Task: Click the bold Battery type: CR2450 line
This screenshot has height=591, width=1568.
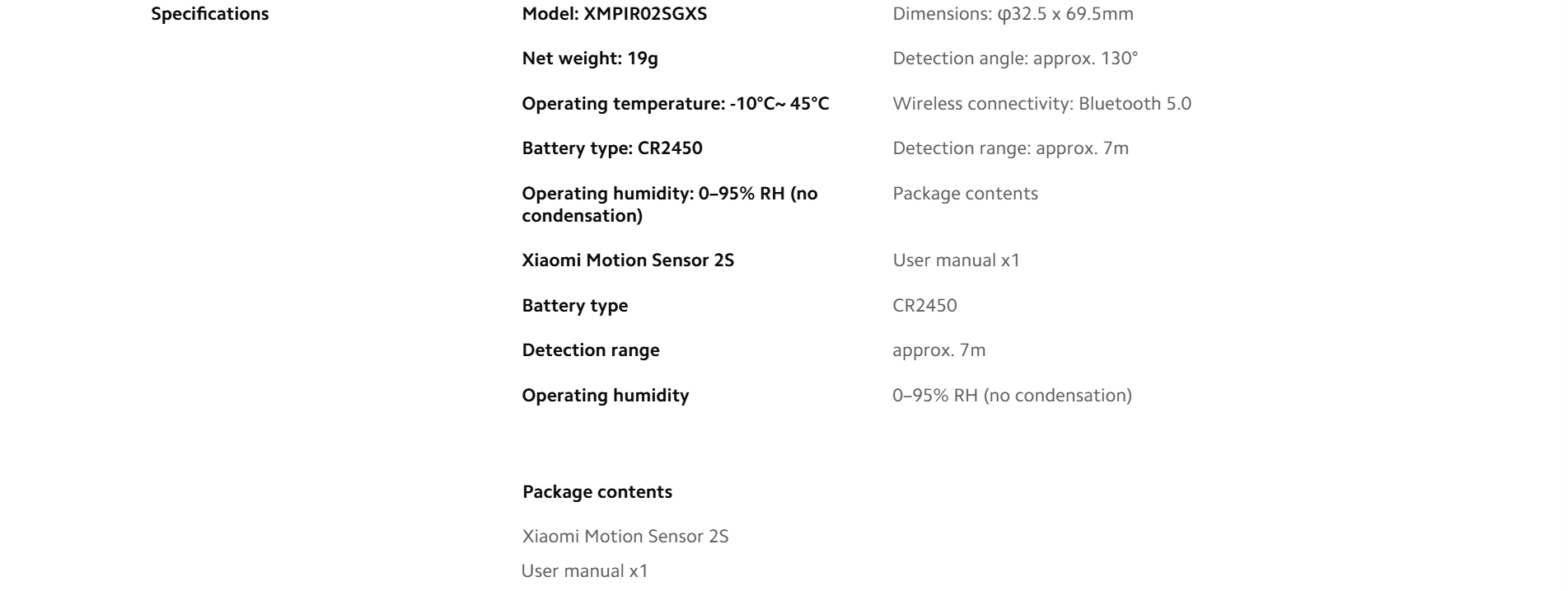Action: pos(611,148)
